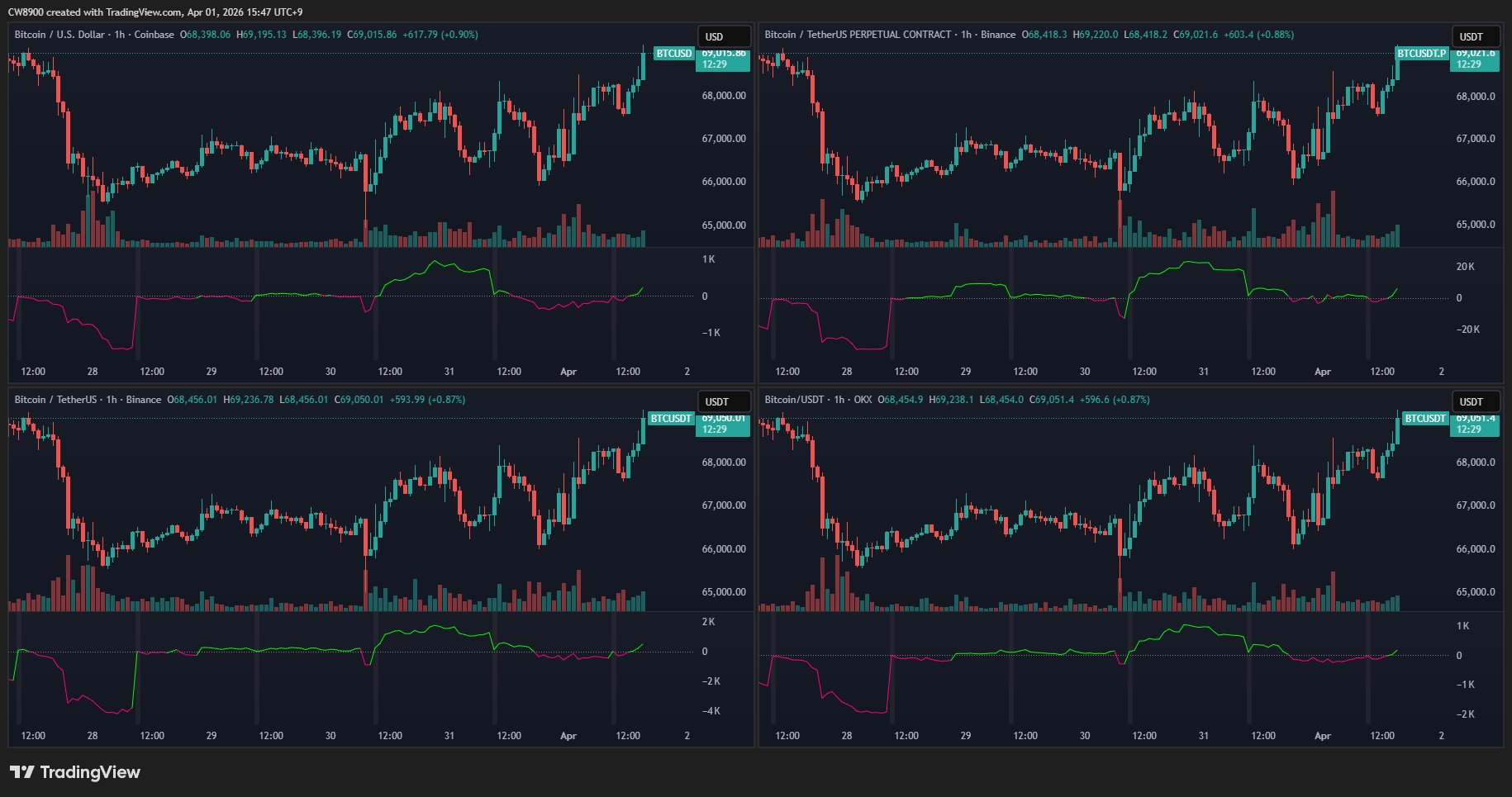Click the 67,000.0 price level on perpetual chart
The image size is (1512, 797).
pyautogui.click(x=1476, y=139)
